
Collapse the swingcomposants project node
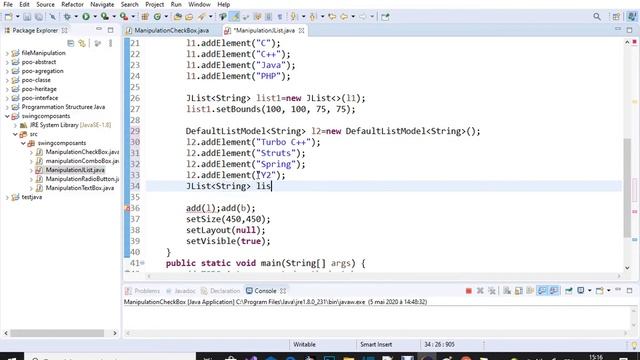tap(7, 116)
